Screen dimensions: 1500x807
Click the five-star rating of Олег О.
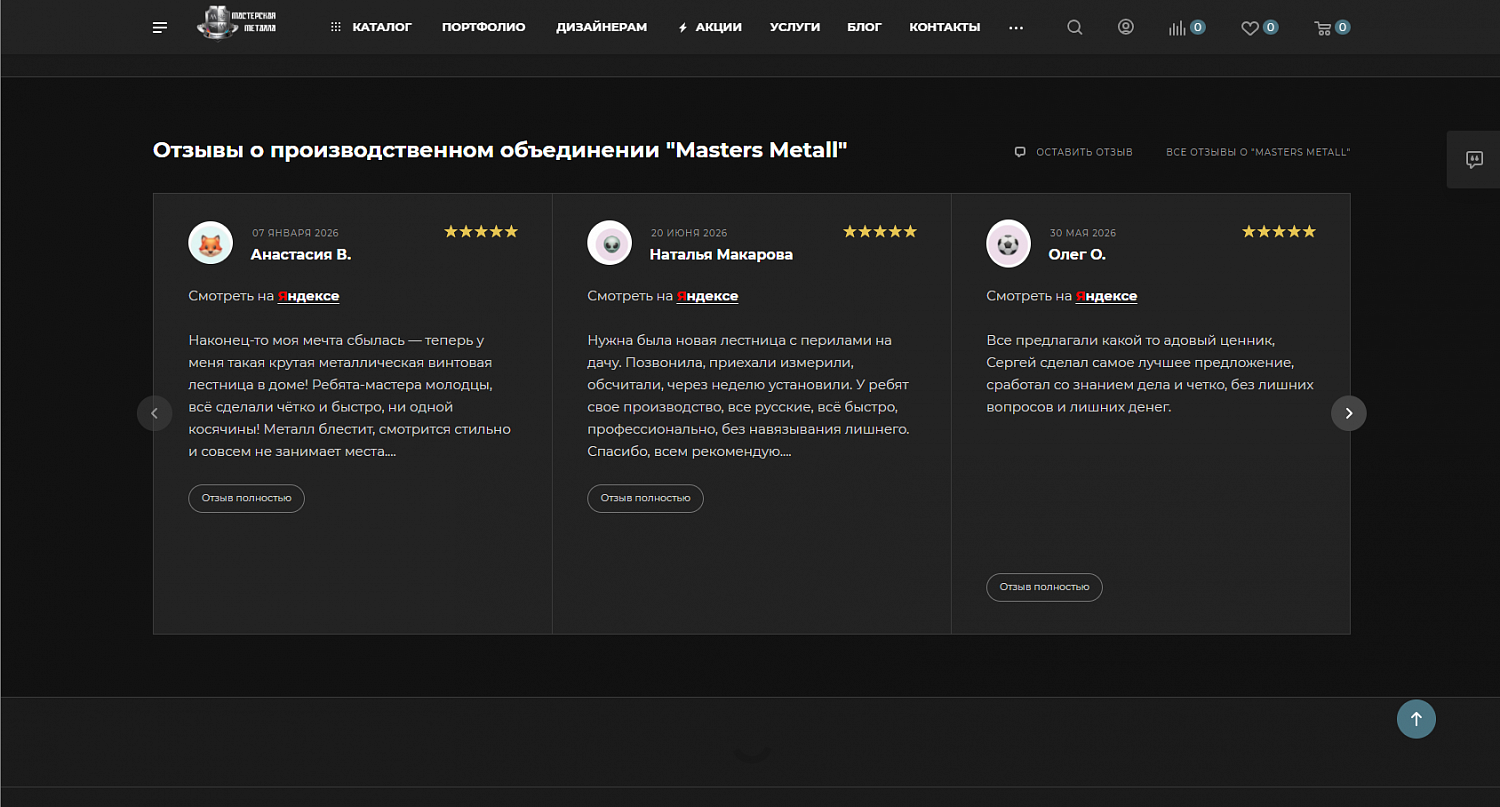pyautogui.click(x=1279, y=232)
